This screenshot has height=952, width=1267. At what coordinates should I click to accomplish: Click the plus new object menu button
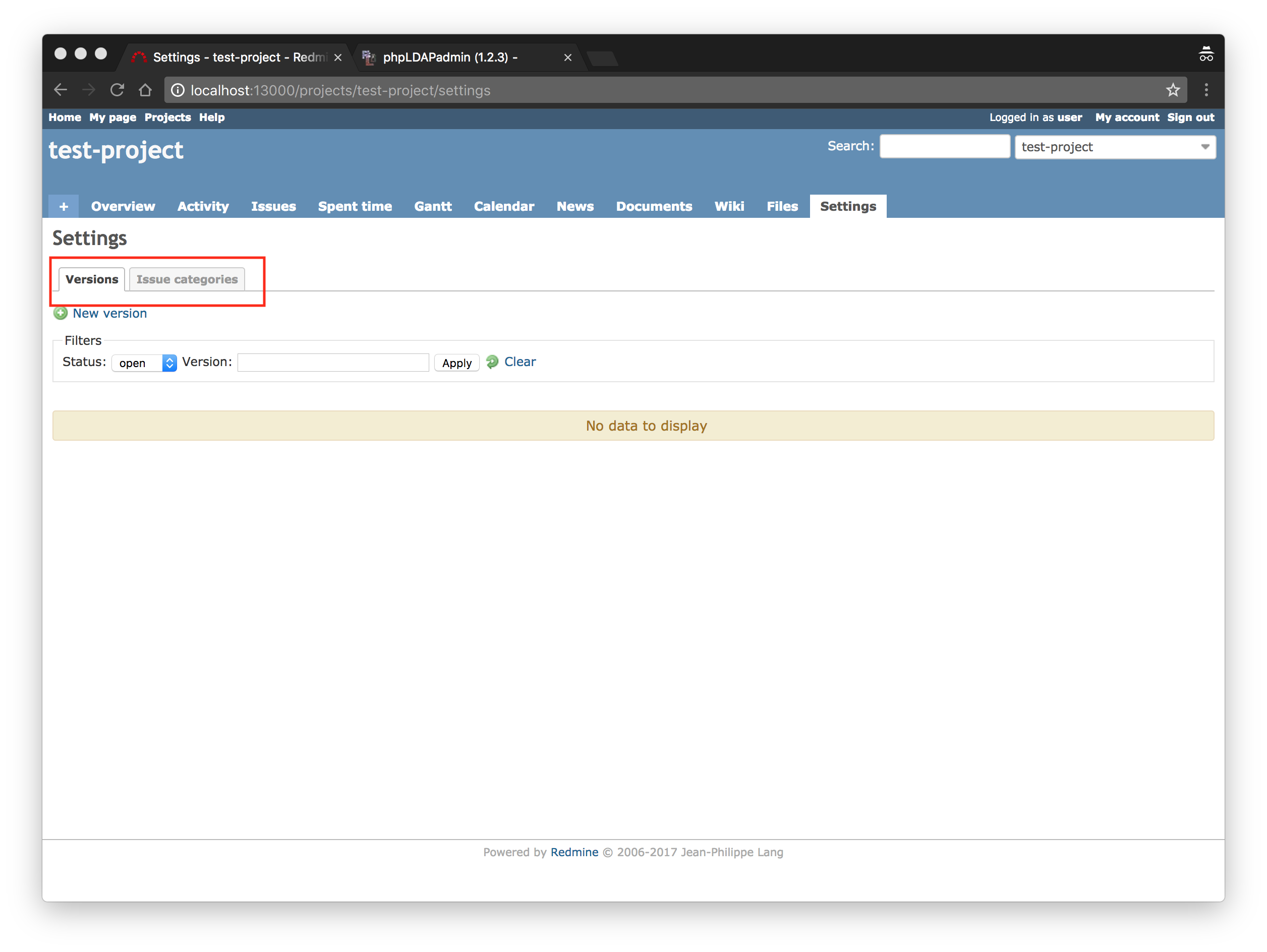[x=64, y=207]
